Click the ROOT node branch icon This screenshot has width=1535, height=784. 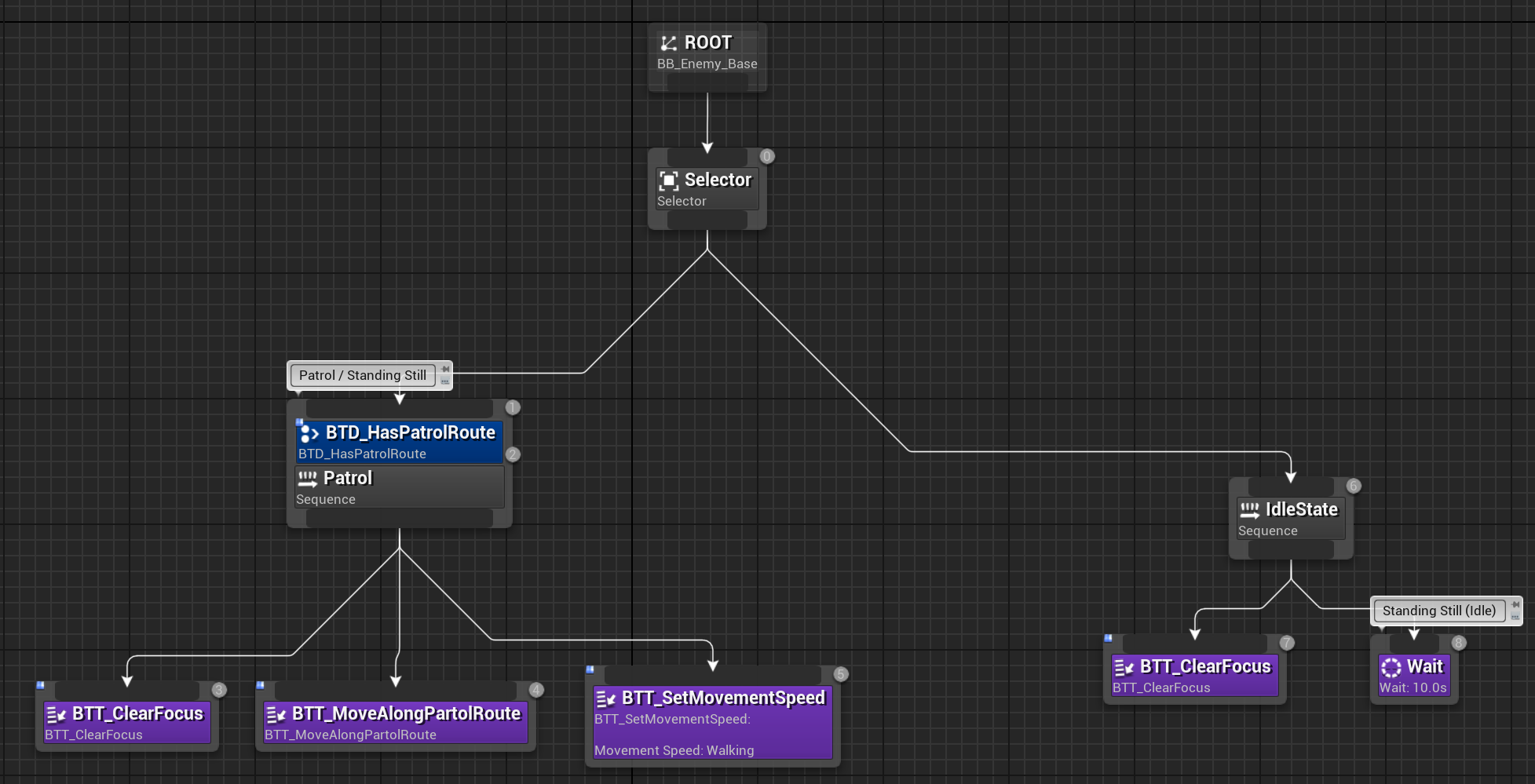point(668,43)
